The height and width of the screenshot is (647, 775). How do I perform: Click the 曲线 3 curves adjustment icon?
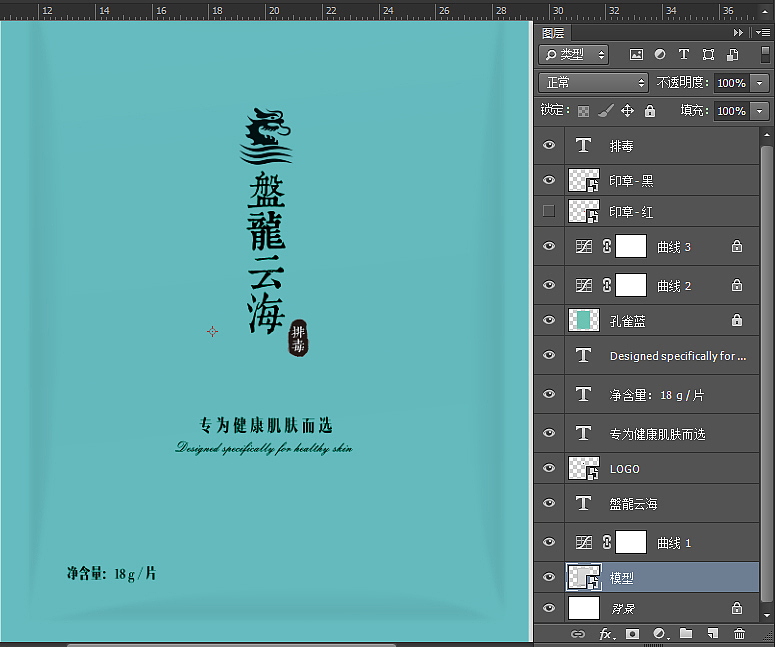point(584,246)
